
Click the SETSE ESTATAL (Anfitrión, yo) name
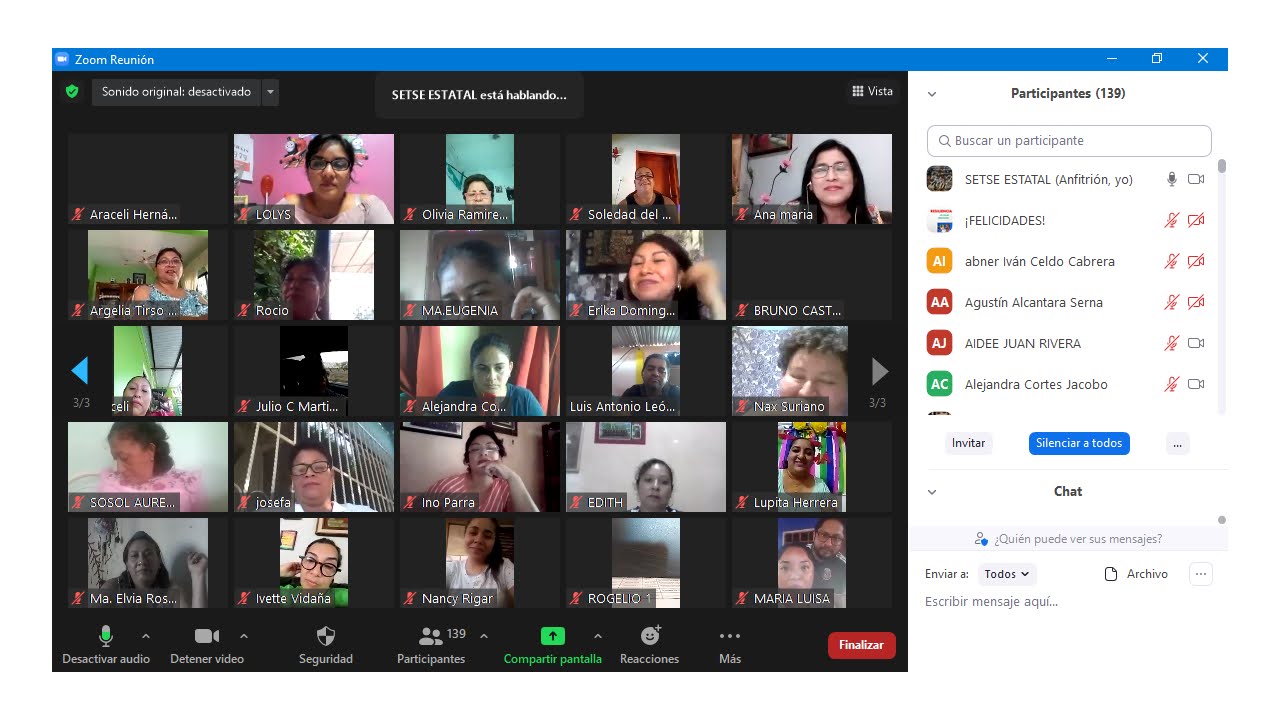pyautogui.click(x=1048, y=180)
